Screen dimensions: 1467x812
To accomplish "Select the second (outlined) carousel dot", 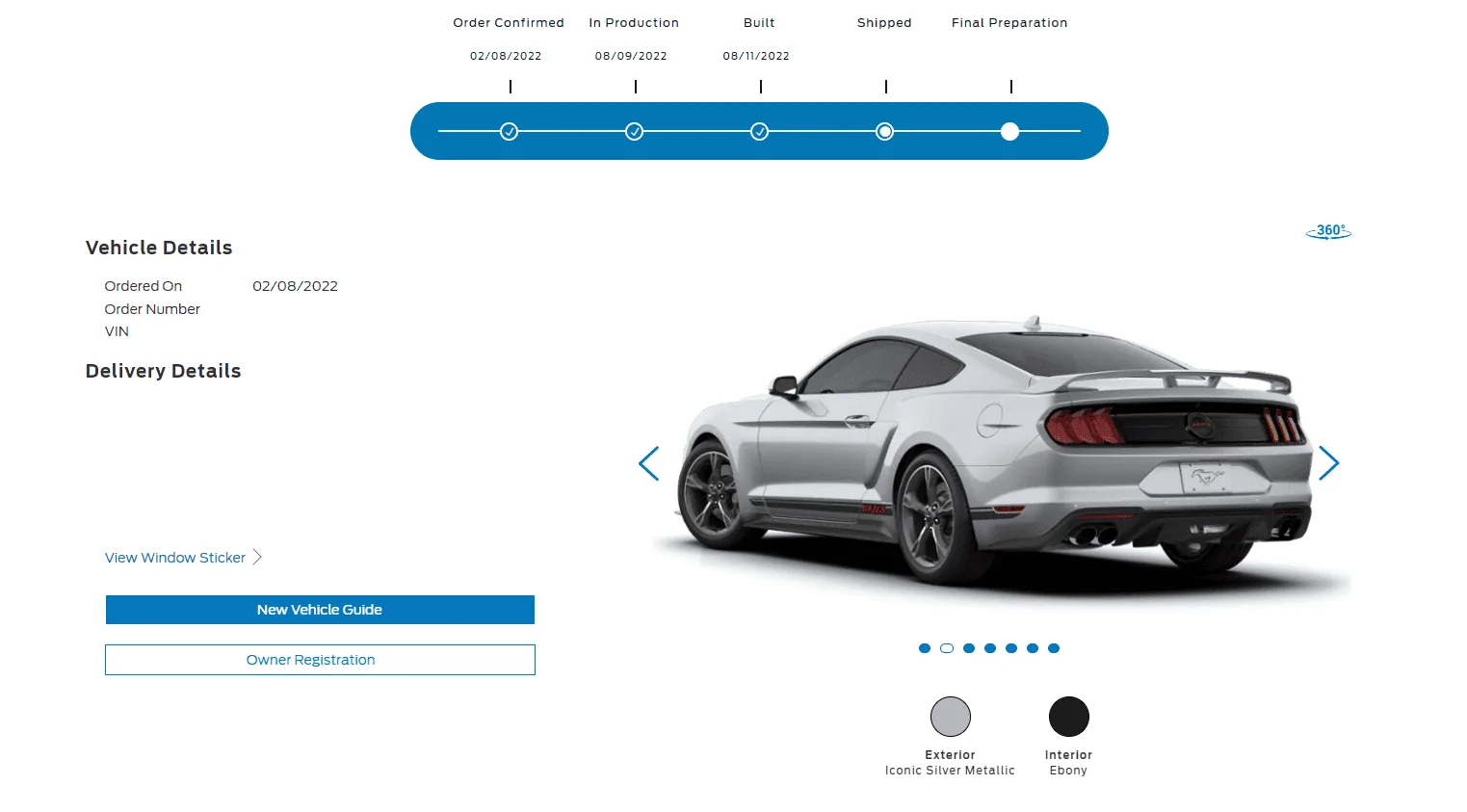I will (x=947, y=648).
